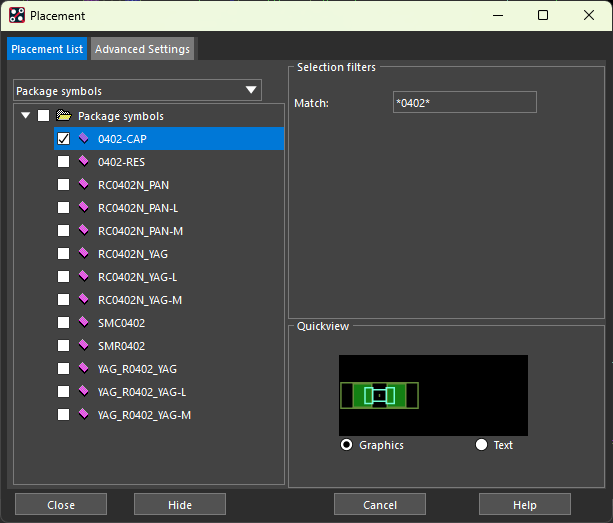This screenshot has width=613, height=523.
Task: Select the YAG_R0402_YAG-L row text
Action: 142,392
